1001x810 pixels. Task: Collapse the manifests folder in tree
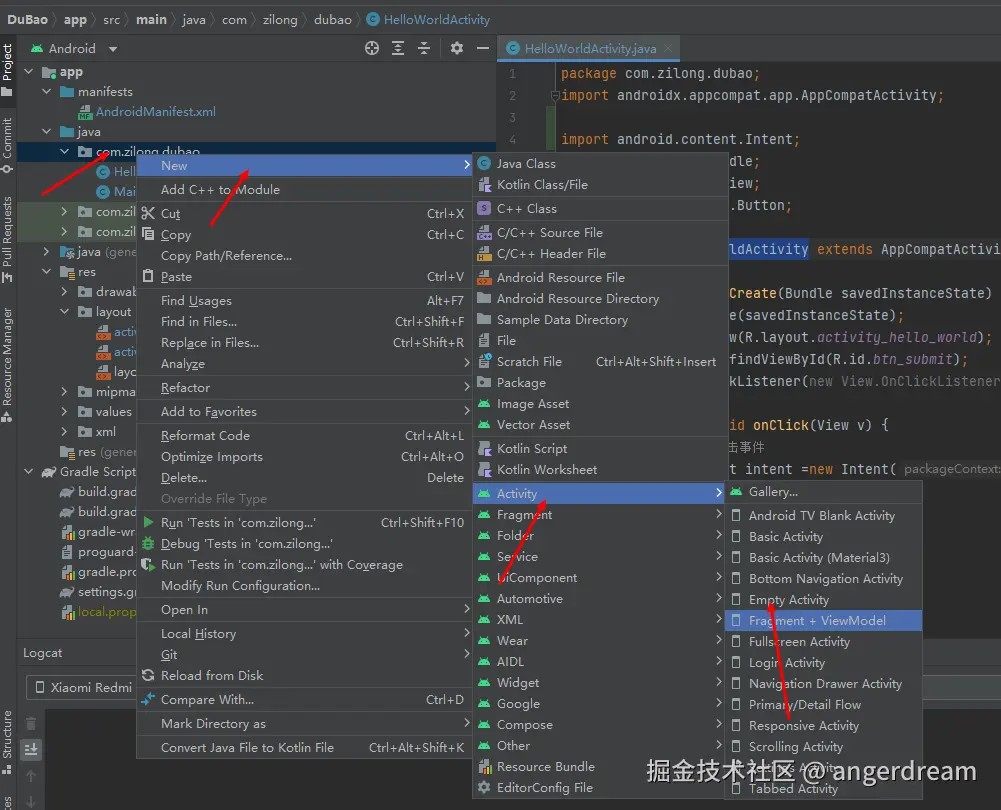pyautogui.click(x=47, y=92)
